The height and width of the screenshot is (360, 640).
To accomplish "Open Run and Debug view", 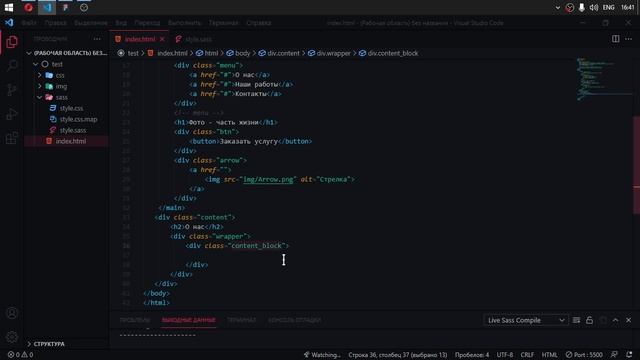I will click(12, 114).
